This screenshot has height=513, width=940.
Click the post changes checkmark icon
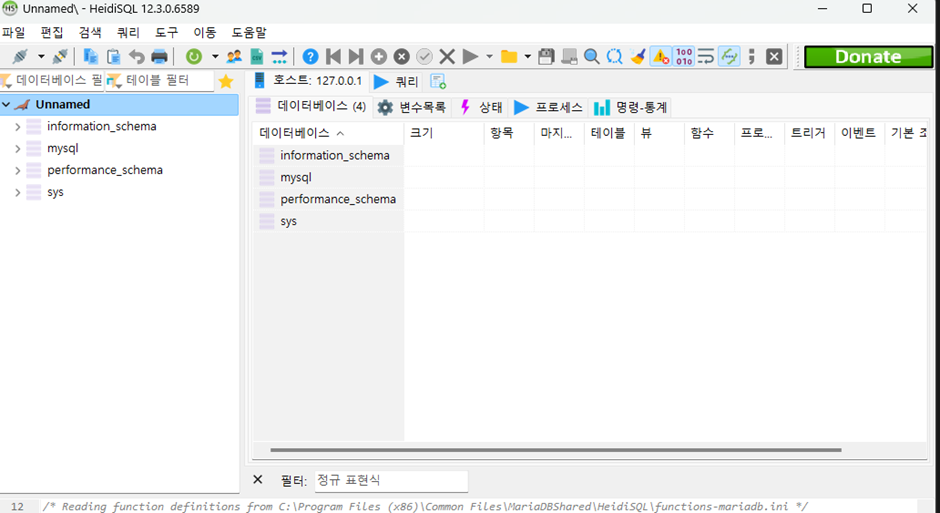coord(424,56)
